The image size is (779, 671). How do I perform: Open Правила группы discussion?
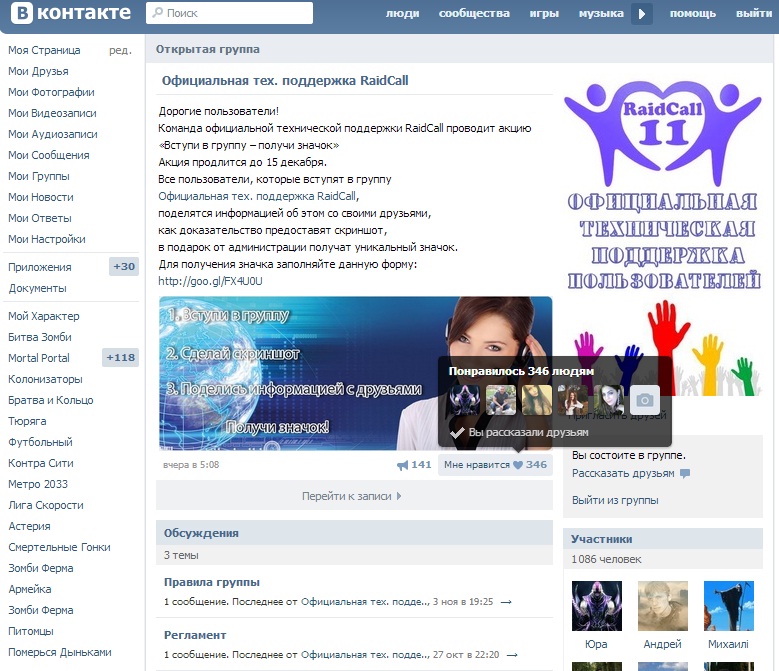[x=212, y=582]
